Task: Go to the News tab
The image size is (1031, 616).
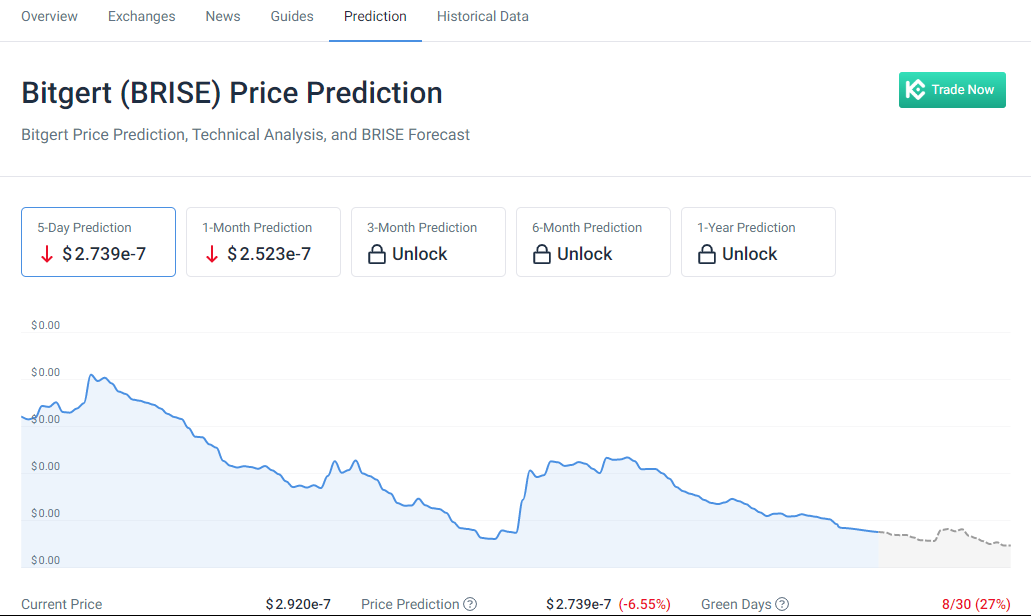Action: 223,16
